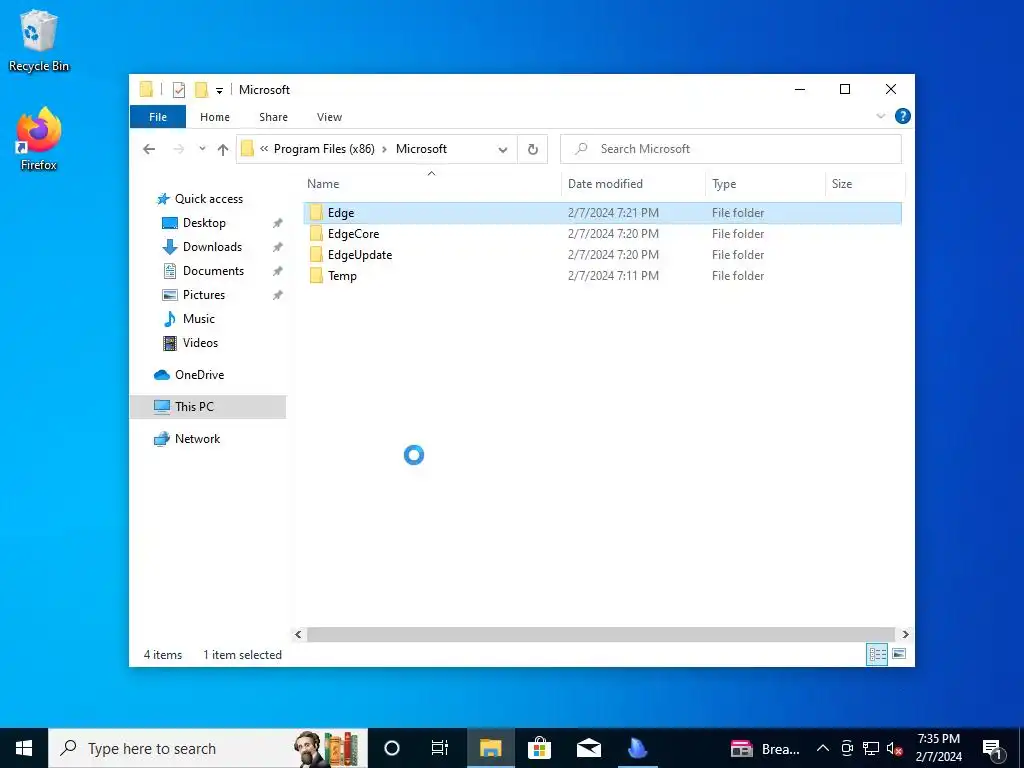Click the Edge row's 2/7/2024 7:21 PM date

(x=613, y=213)
